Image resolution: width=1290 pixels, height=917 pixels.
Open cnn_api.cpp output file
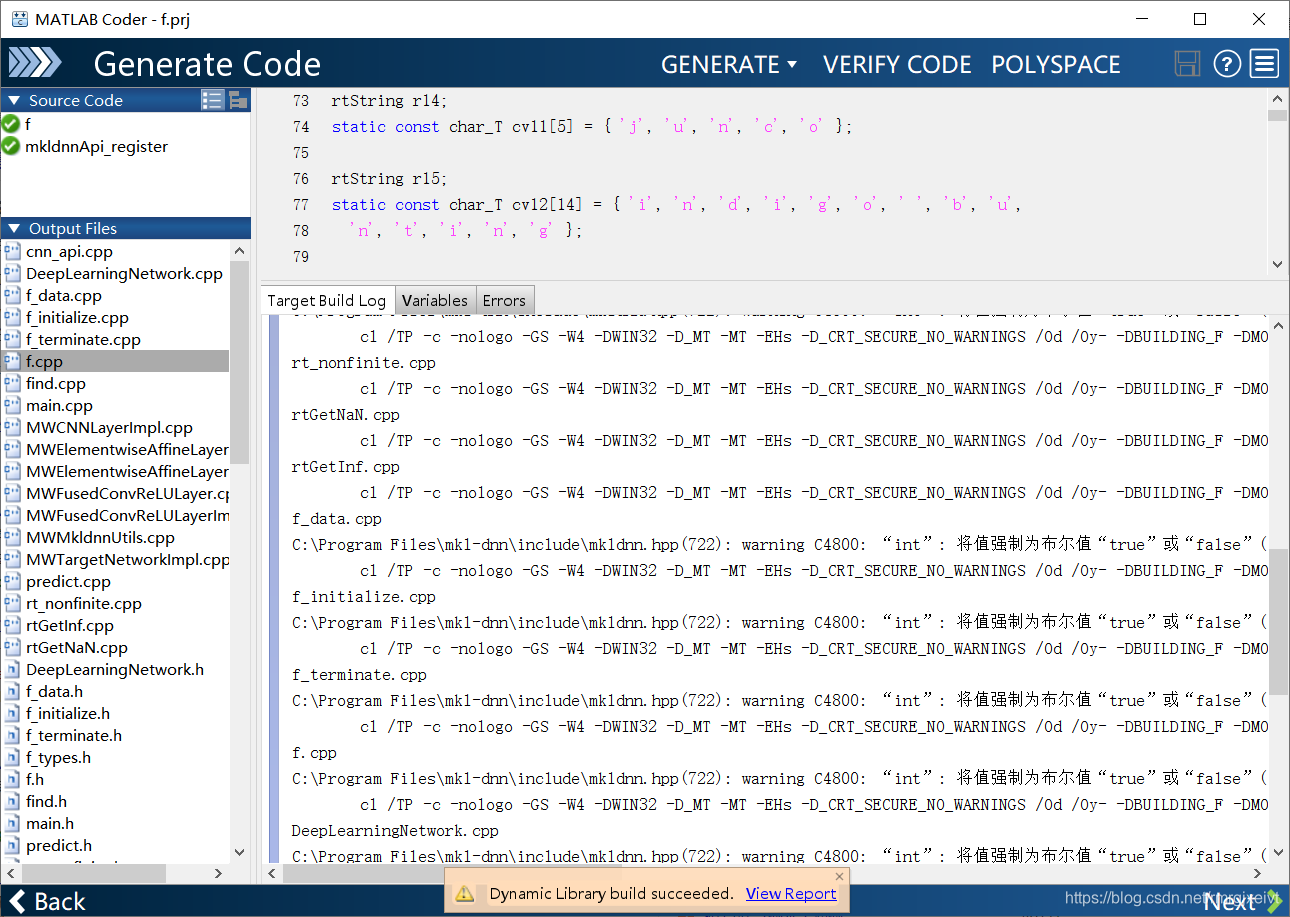coord(69,252)
